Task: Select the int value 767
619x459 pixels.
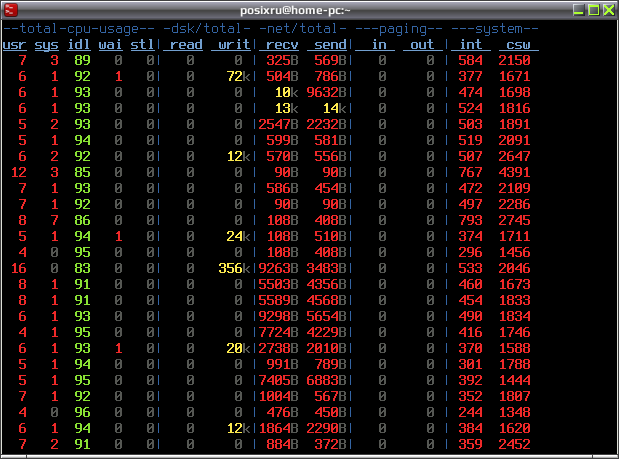Action: coord(471,172)
